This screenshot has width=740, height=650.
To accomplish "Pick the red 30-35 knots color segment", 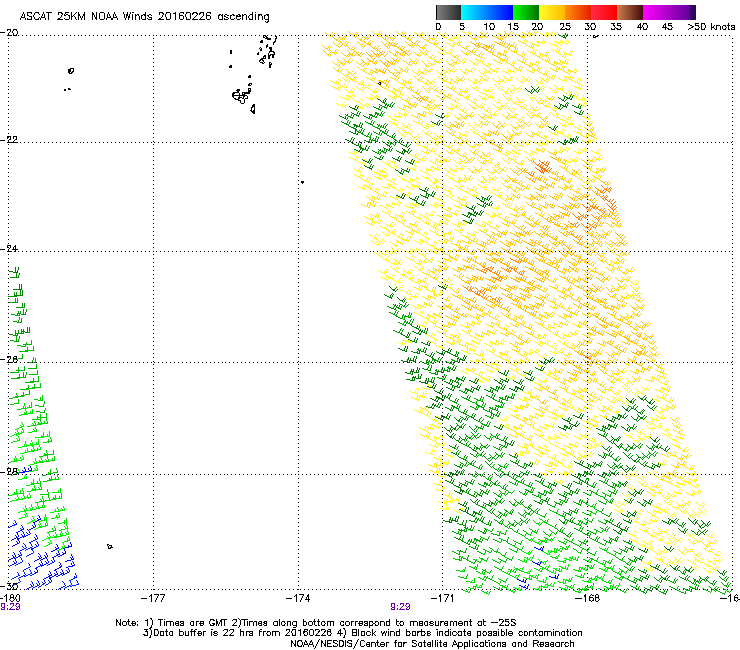I will (x=604, y=12).
